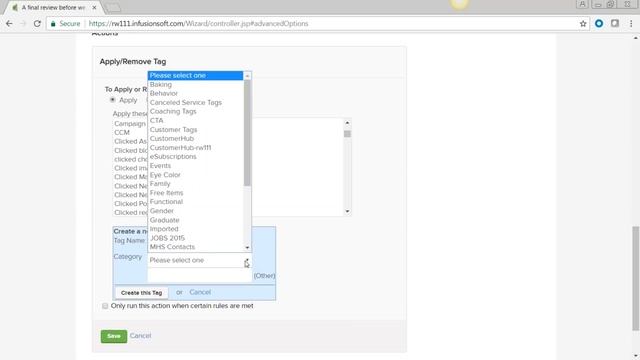Click tag list box scroll-up arrow
640x360 pixels.
[347, 122]
